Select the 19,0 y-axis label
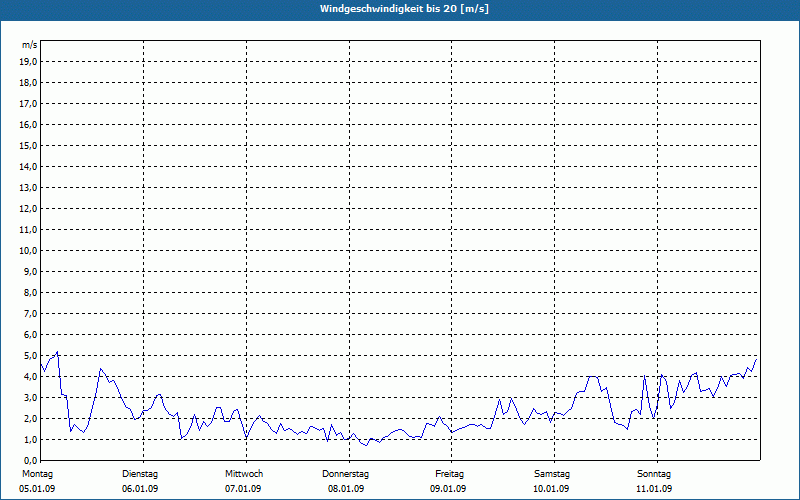This screenshot has width=800, height=500. [x=28, y=62]
